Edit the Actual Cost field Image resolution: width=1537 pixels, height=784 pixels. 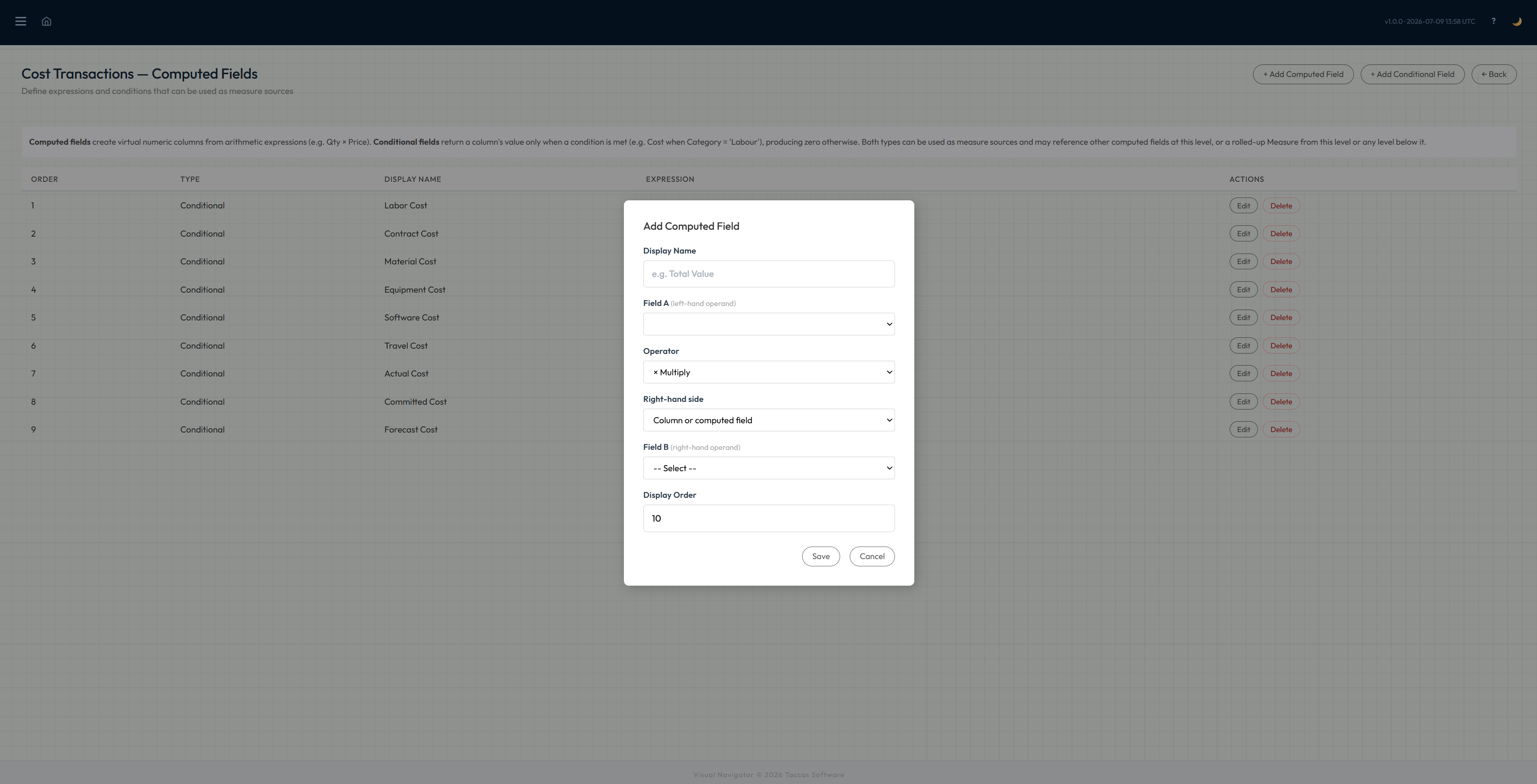point(1243,374)
